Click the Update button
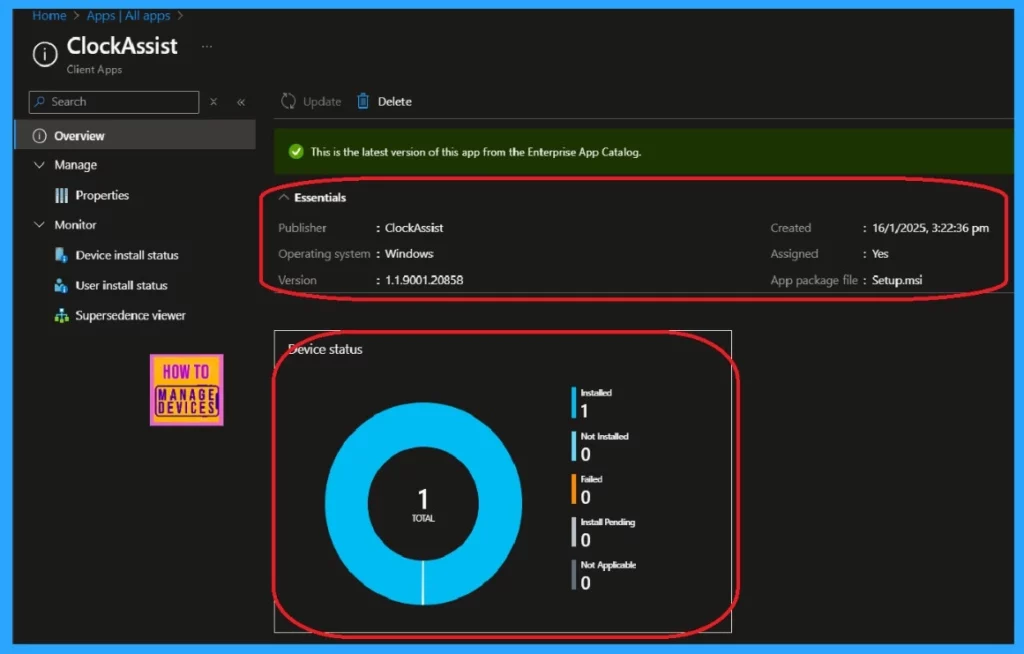The image size is (1024, 654). click(312, 101)
